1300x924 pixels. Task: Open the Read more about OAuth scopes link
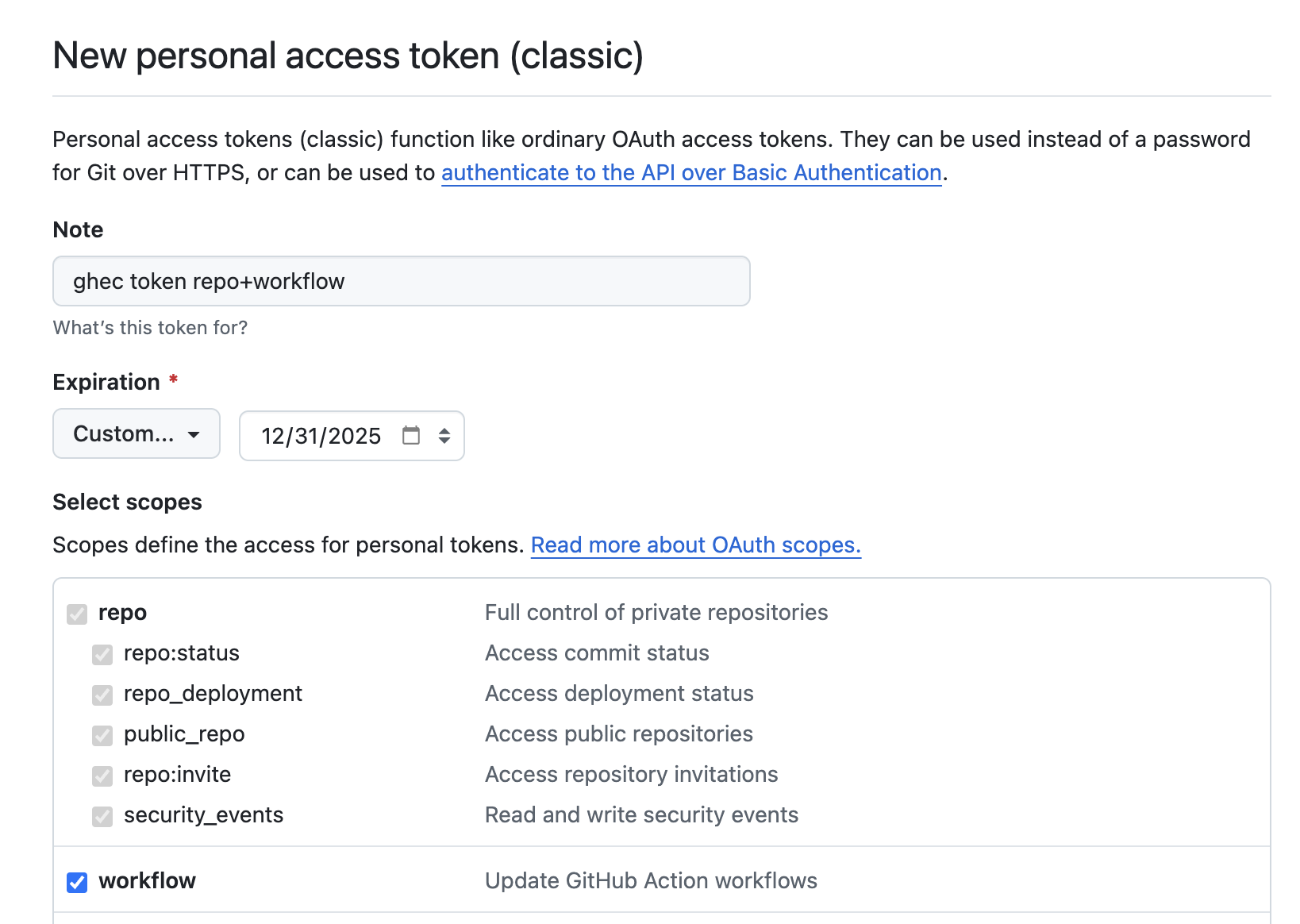pyautogui.click(x=696, y=545)
